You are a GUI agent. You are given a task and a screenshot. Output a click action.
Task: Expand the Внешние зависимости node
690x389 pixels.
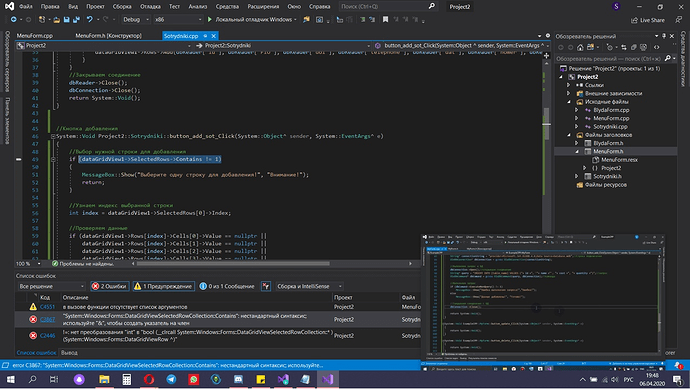tap(569, 93)
